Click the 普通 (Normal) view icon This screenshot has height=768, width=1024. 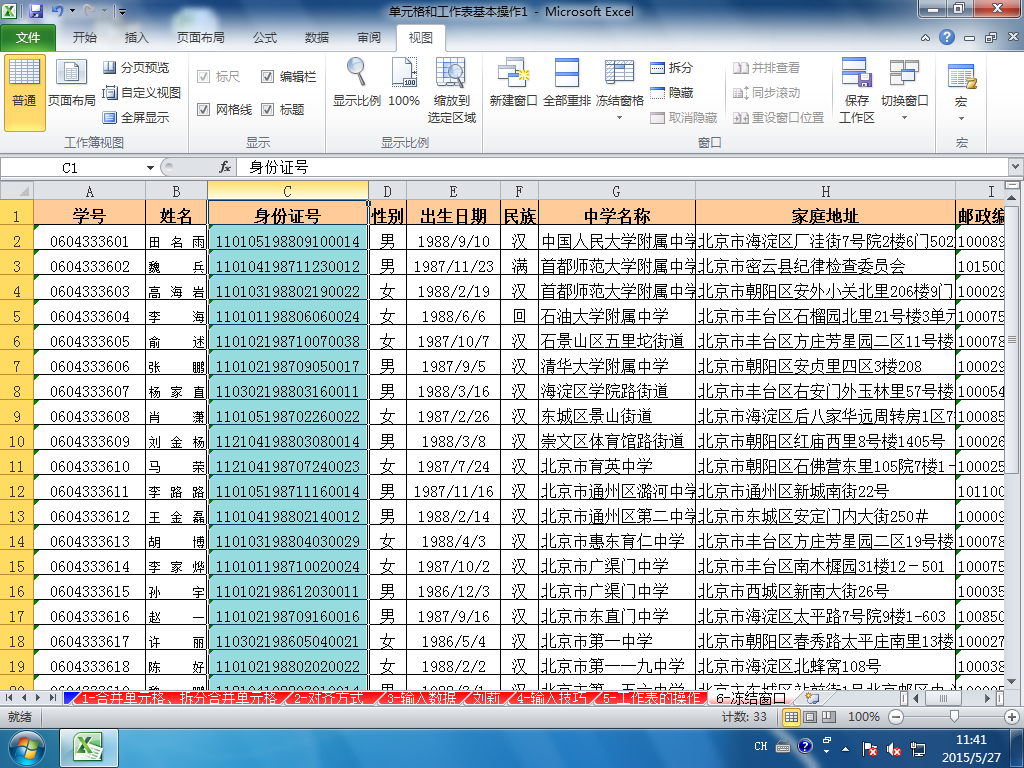tap(25, 91)
